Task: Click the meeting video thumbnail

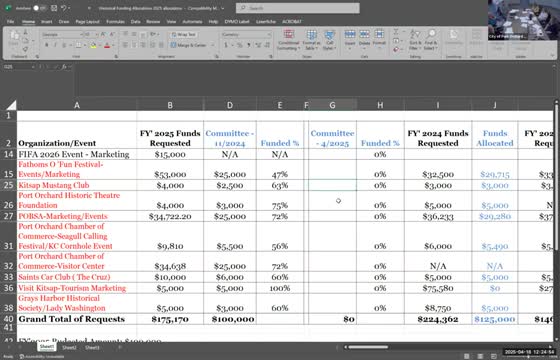Action: tap(524, 20)
